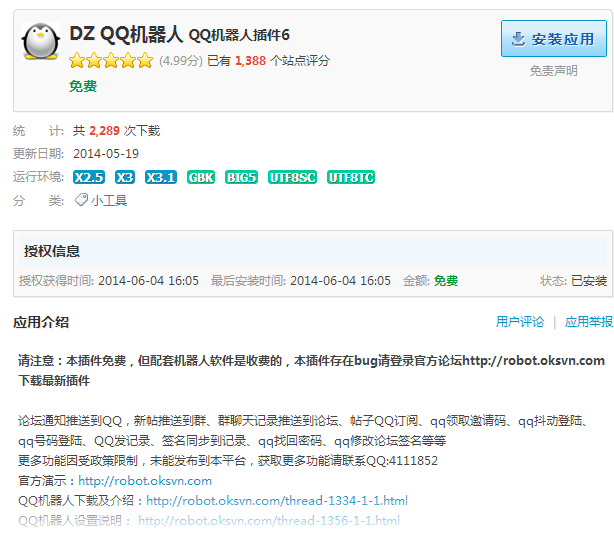
Task: Click the 已安装 status text
Action: pyautogui.click(x=589, y=281)
